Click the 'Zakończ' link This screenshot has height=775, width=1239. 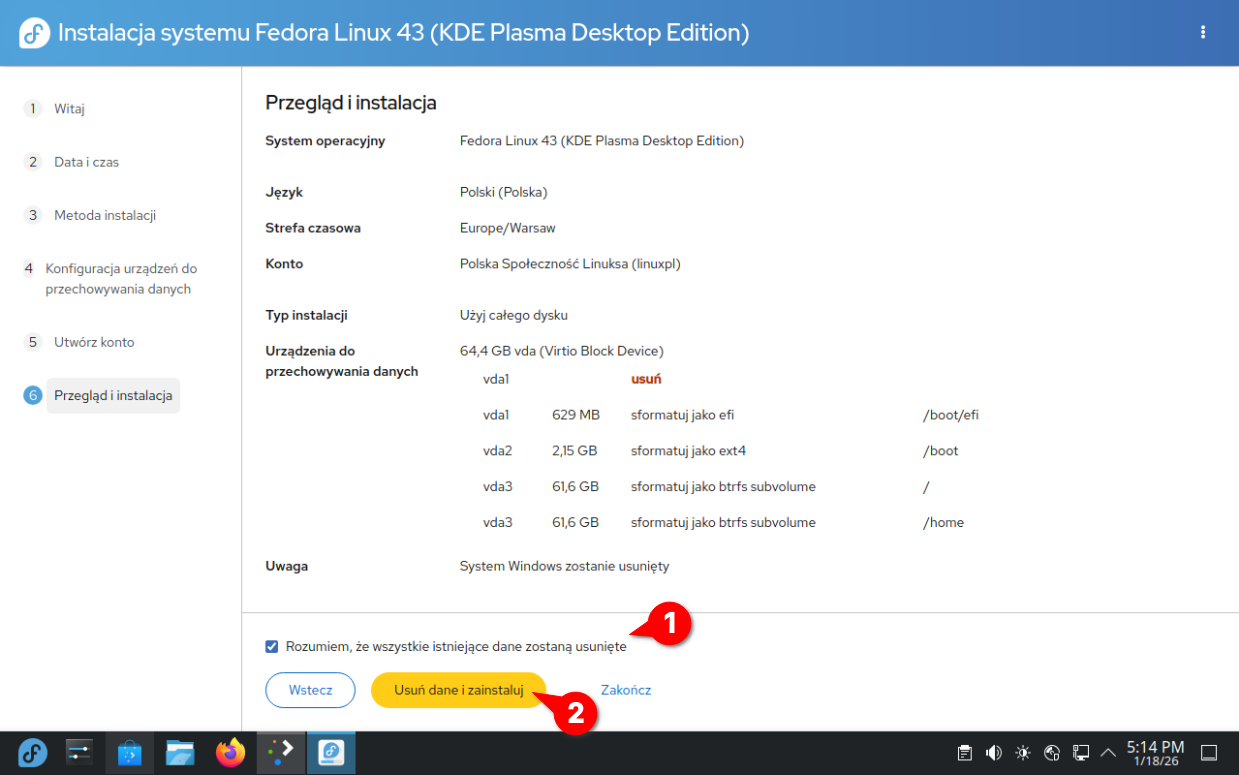click(x=626, y=690)
